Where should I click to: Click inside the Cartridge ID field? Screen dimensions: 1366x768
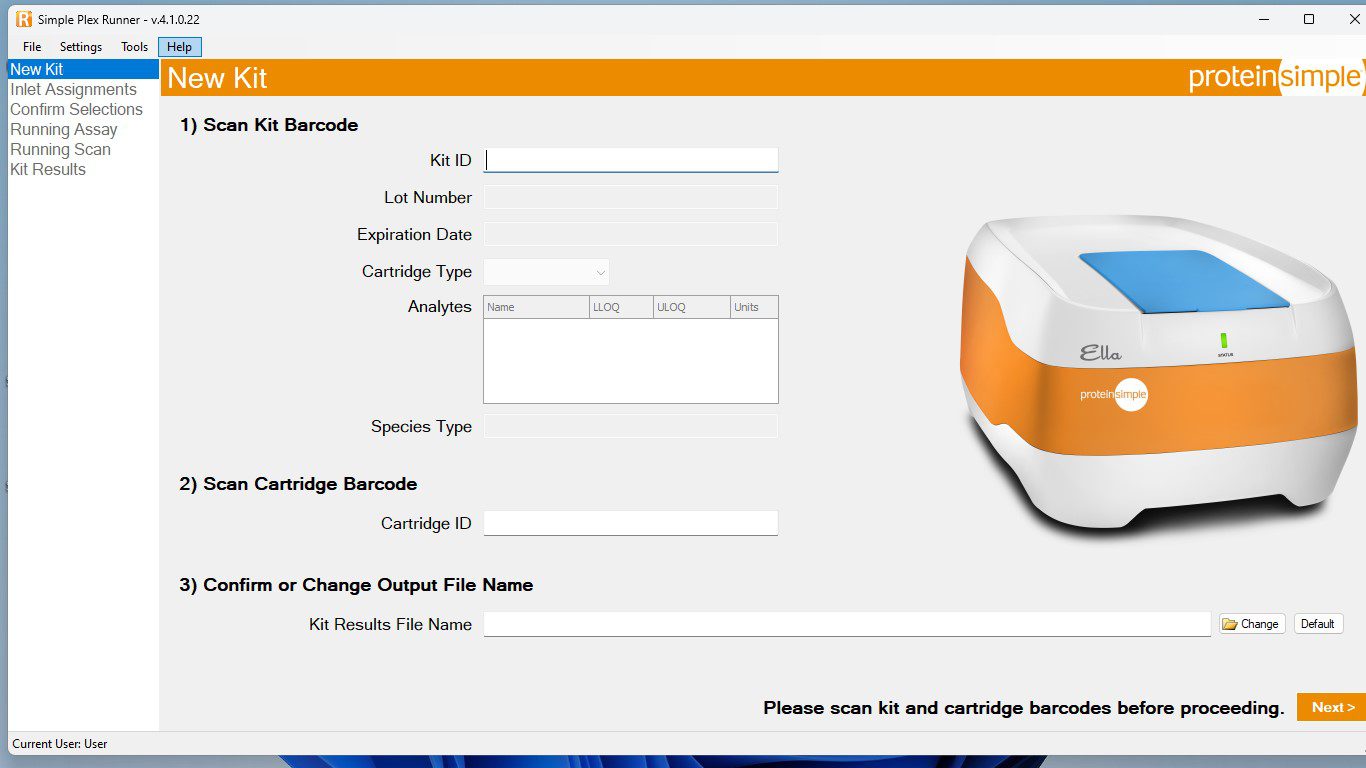pos(630,522)
